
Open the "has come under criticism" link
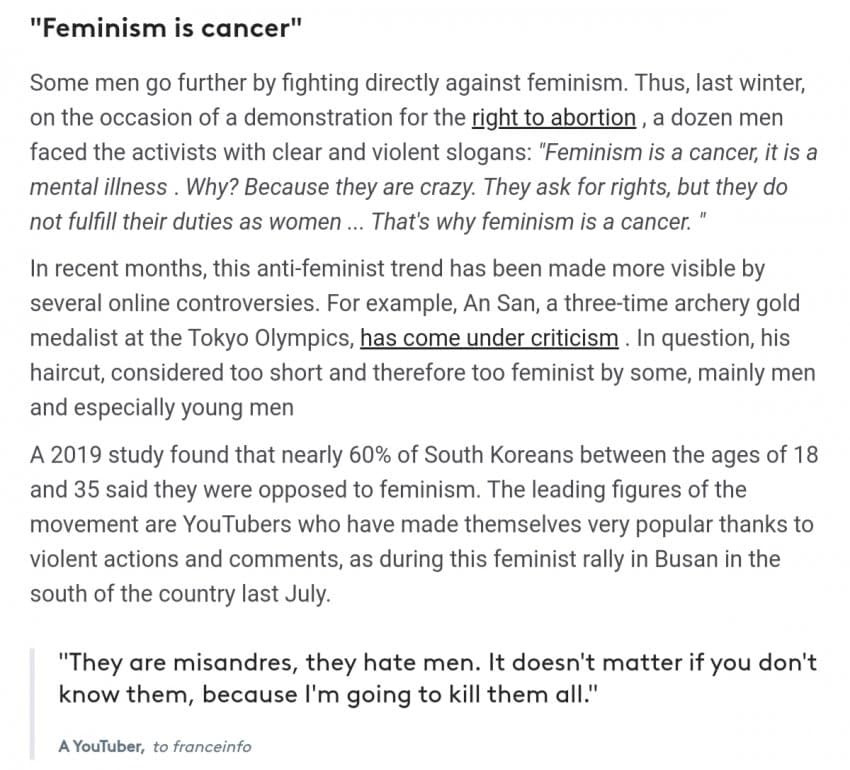coord(489,338)
